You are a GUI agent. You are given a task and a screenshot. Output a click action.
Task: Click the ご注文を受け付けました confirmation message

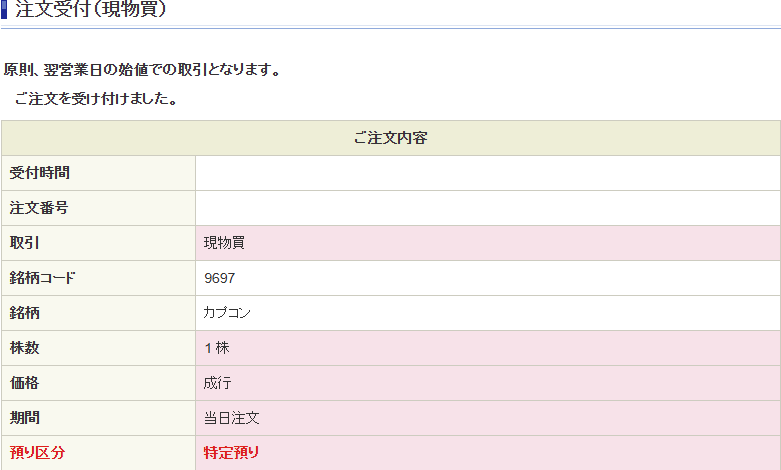97,99
